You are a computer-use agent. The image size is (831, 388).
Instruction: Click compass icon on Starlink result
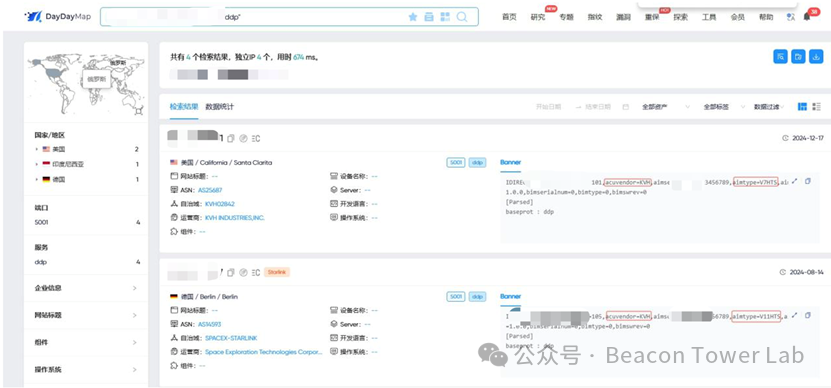click(243, 272)
